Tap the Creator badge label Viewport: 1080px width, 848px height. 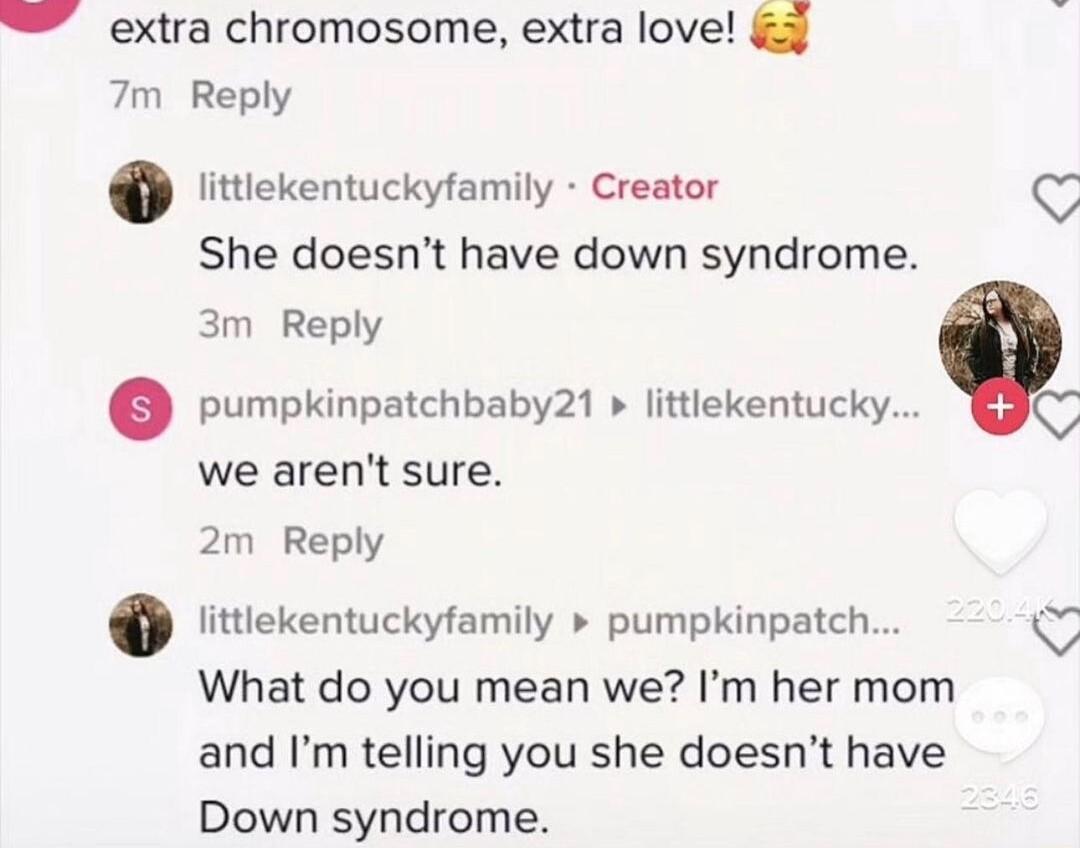(x=655, y=188)
